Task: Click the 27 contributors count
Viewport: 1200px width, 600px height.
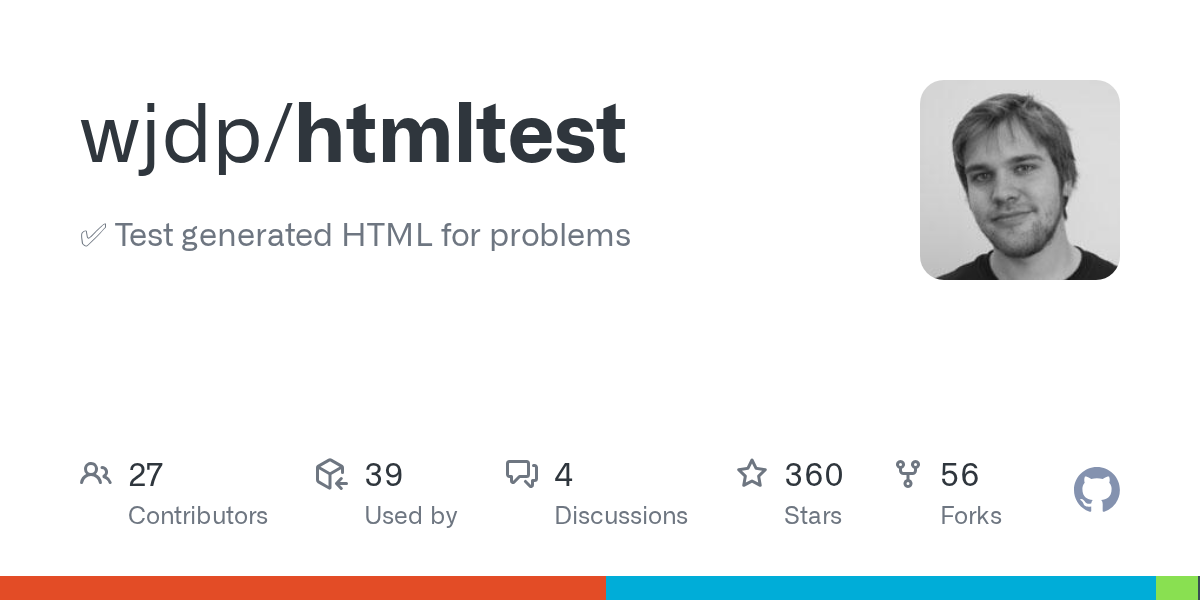Action: click(146, 475)
